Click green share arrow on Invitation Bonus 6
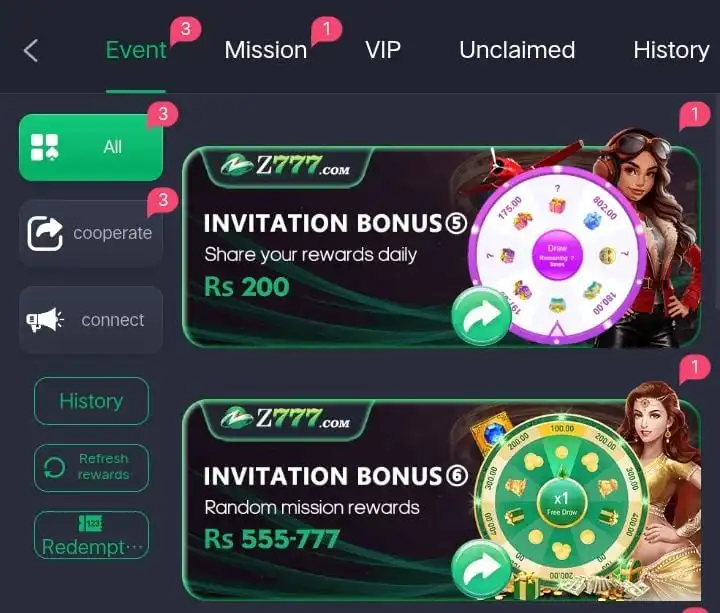720x613 pixels. pyautogui.click(x=481, y=569)
